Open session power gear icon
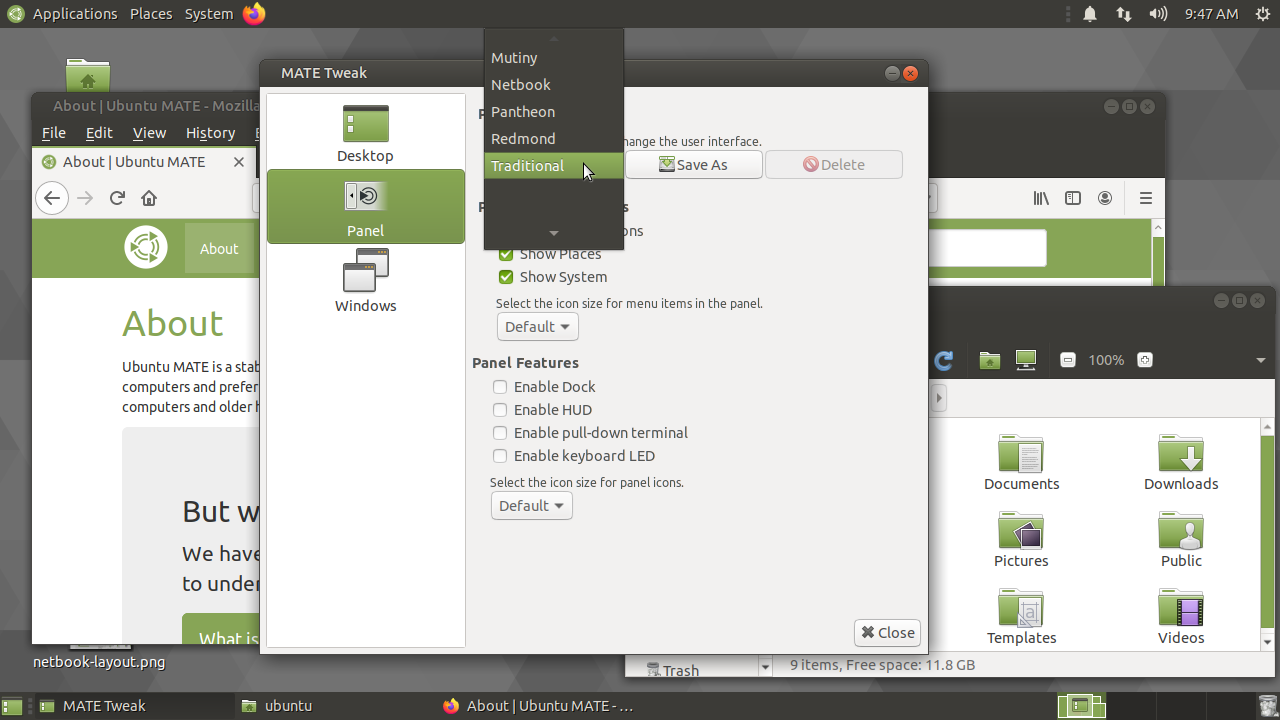 1263,14
